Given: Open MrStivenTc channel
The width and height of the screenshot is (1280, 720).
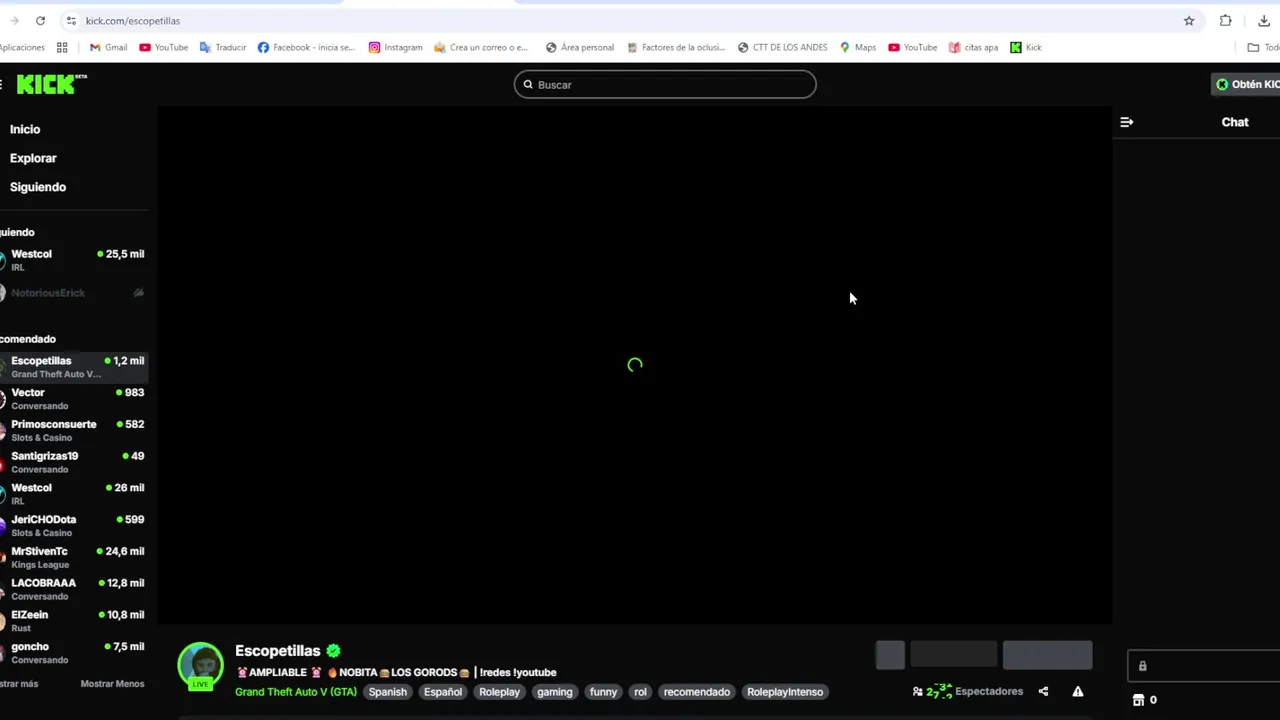Looking at the screenshot, I should [74, 558].
